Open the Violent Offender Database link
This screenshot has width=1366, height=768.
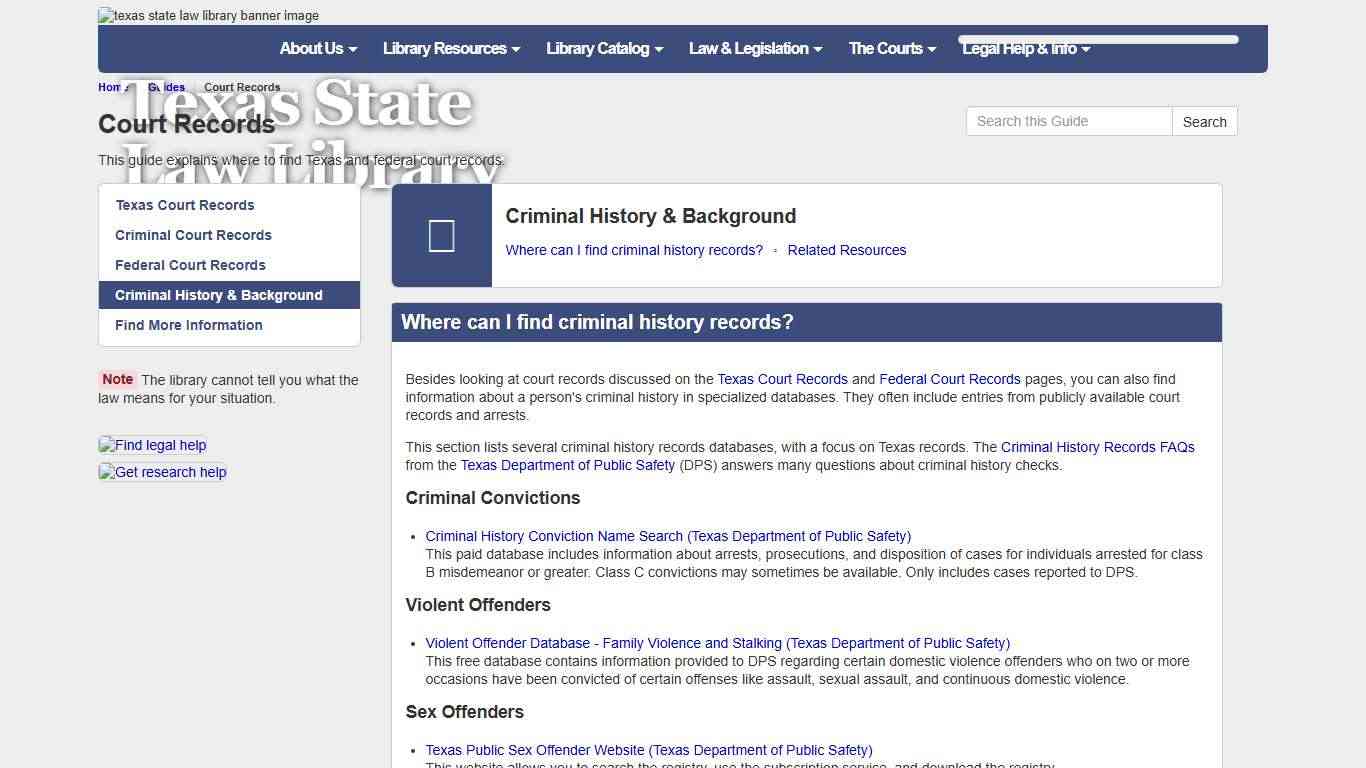click(717, 643)
